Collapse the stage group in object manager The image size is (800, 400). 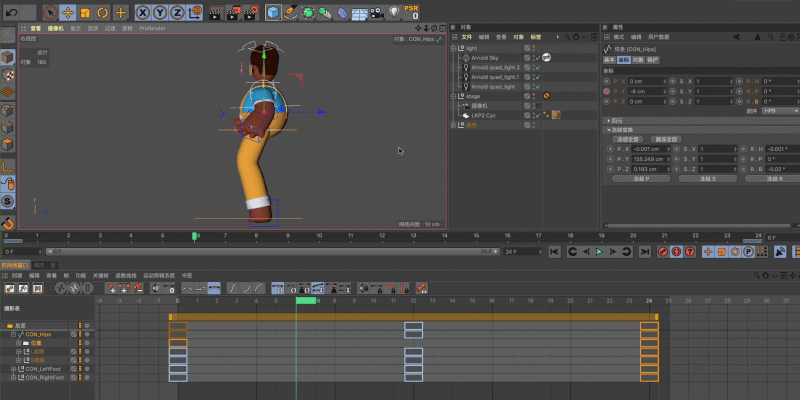click(x=453, y=96)
